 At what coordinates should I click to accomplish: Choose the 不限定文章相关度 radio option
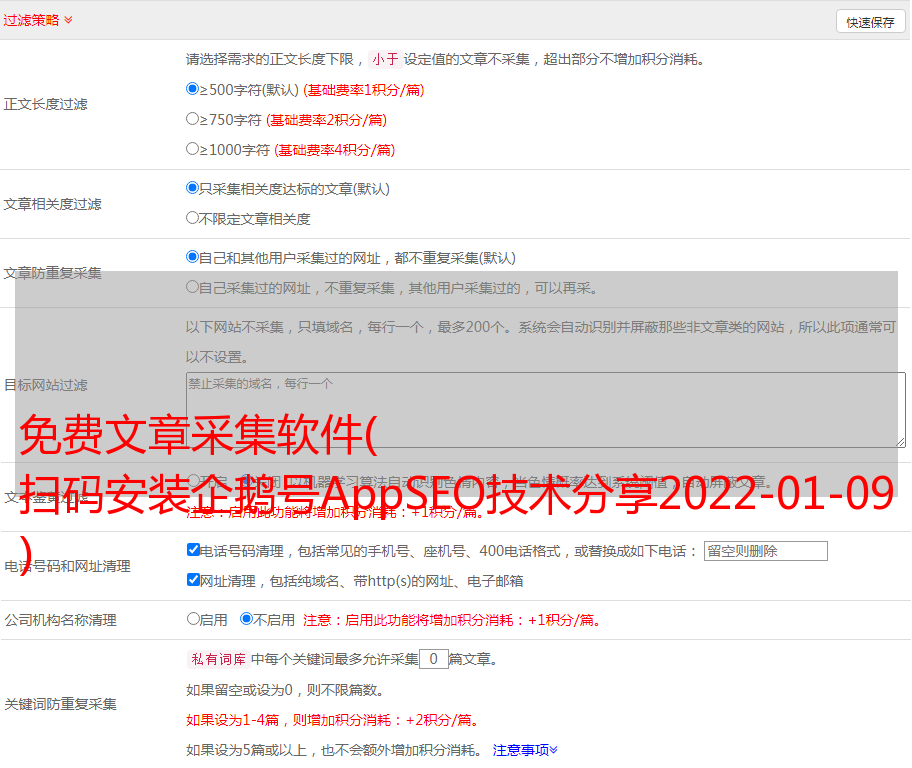click(x=192, y=218)
